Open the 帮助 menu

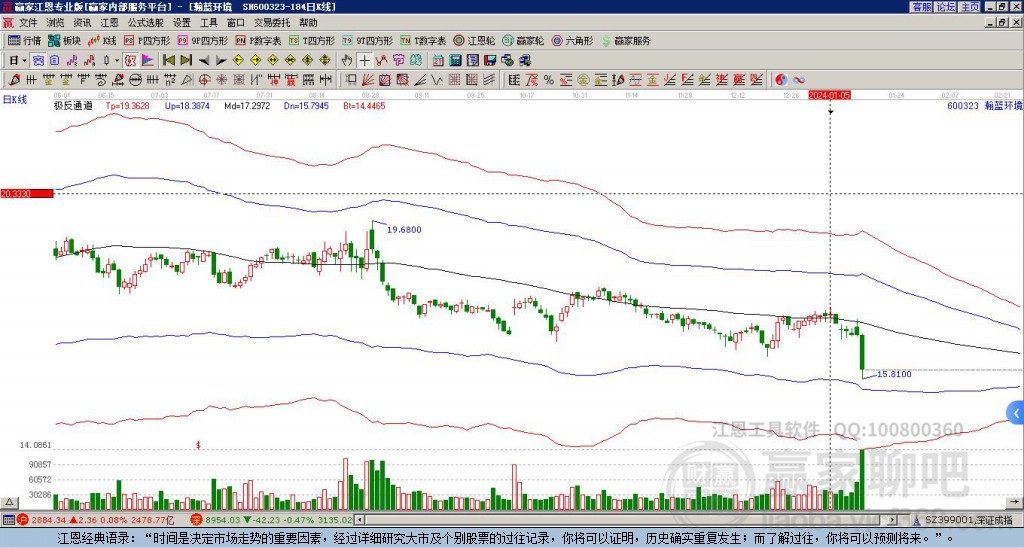coord(308,23)
